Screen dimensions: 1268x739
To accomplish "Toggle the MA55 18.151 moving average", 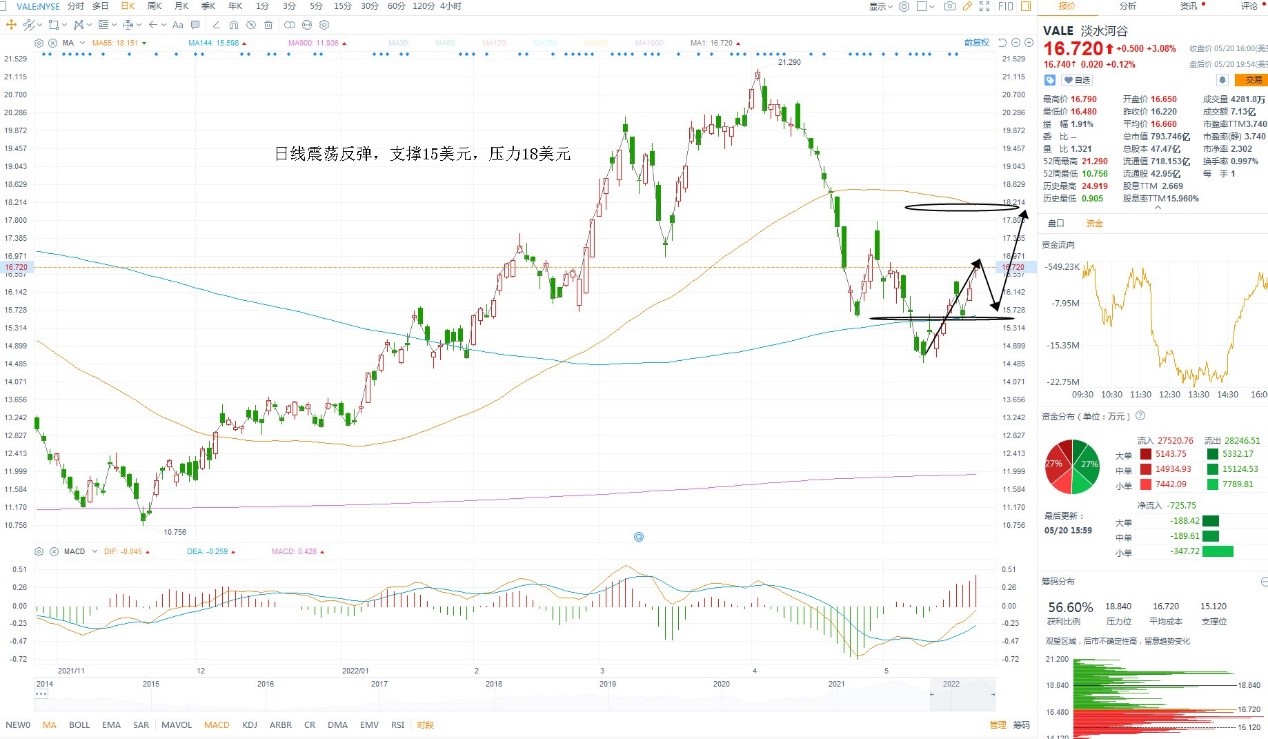I will coord(119,43).
